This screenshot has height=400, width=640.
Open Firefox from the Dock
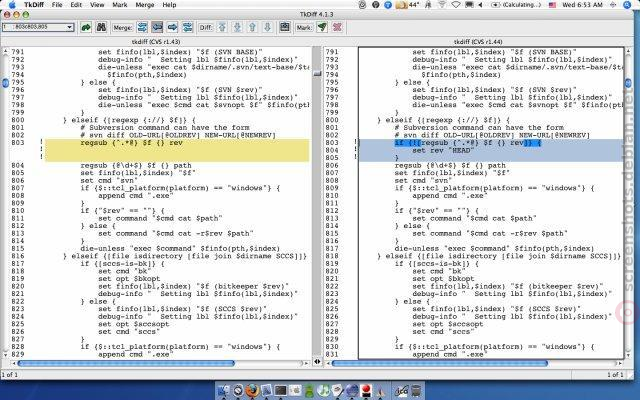coord(252,391)
